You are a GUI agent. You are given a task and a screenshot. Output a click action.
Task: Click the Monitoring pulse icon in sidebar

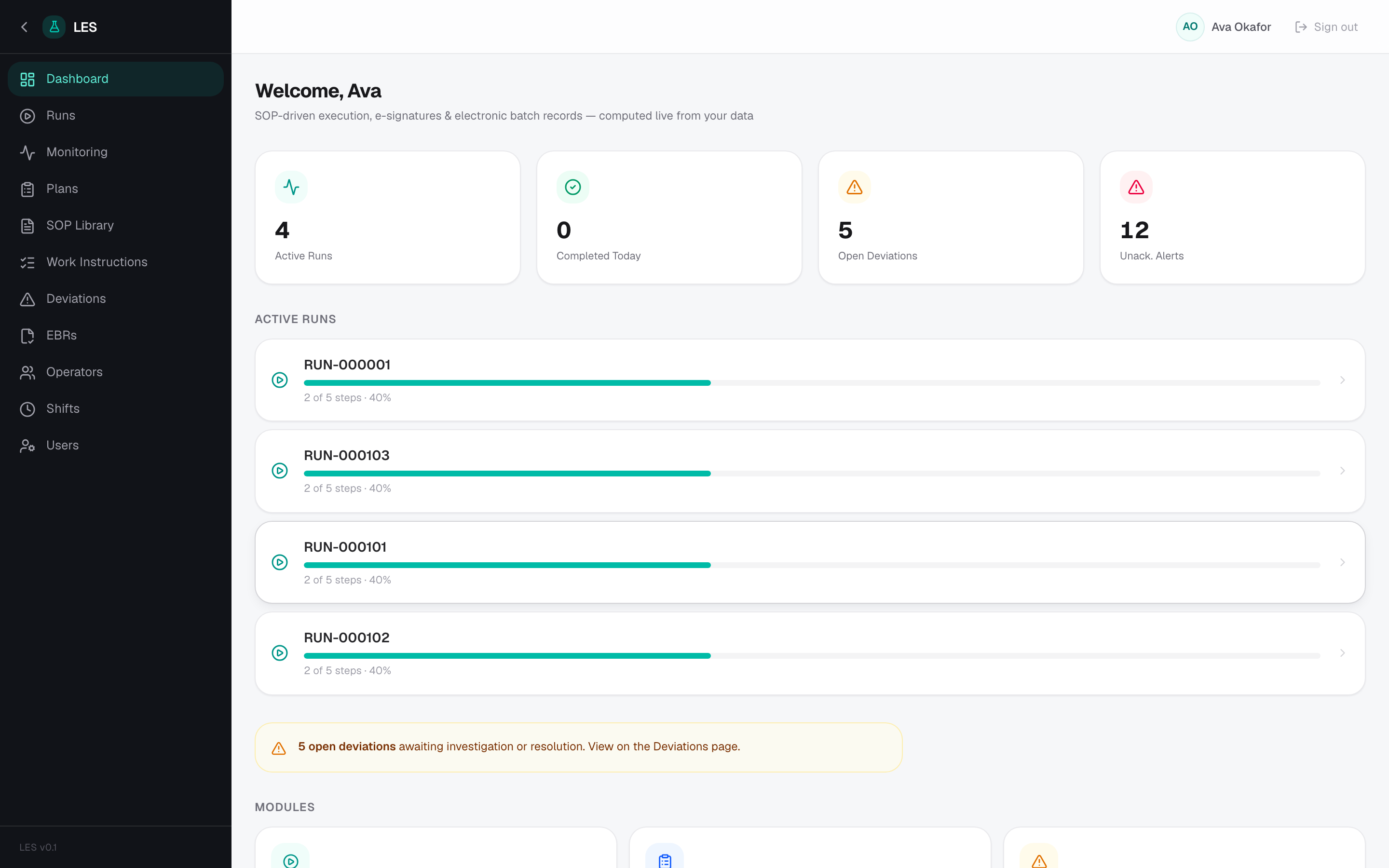pyautogui.click(x=27, y=153)
